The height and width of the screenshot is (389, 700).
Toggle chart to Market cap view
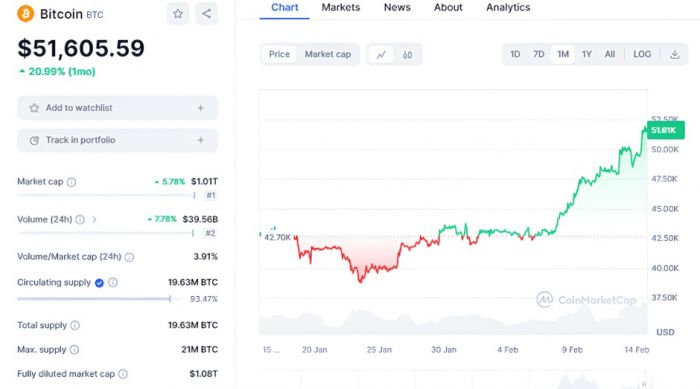pos(328,54)
